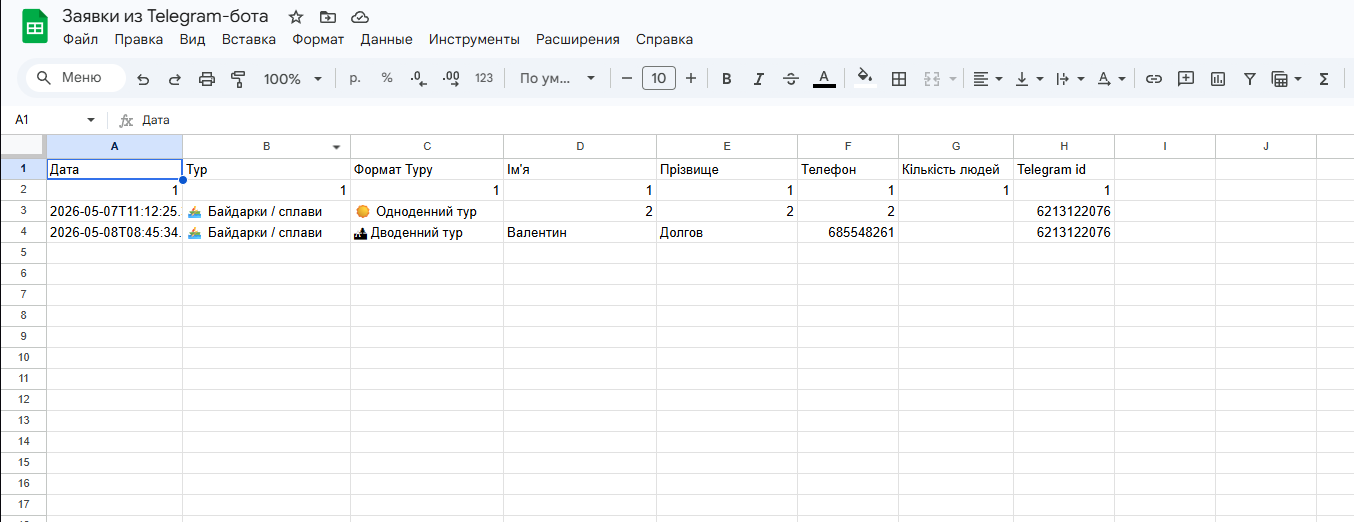Select column H header

pyautogui.click(x=1064, y=146)
